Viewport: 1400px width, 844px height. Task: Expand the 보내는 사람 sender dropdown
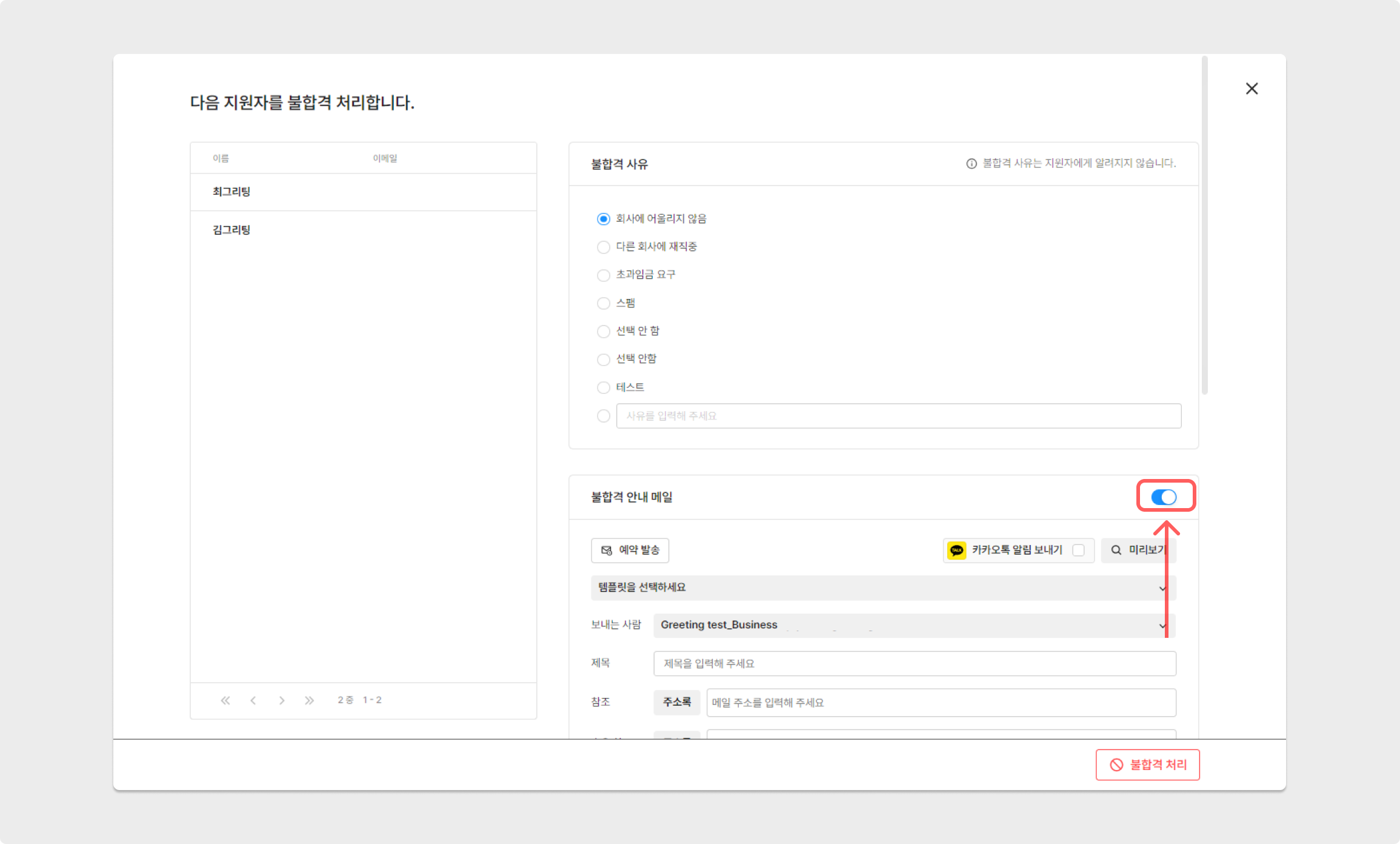point(913,625)
